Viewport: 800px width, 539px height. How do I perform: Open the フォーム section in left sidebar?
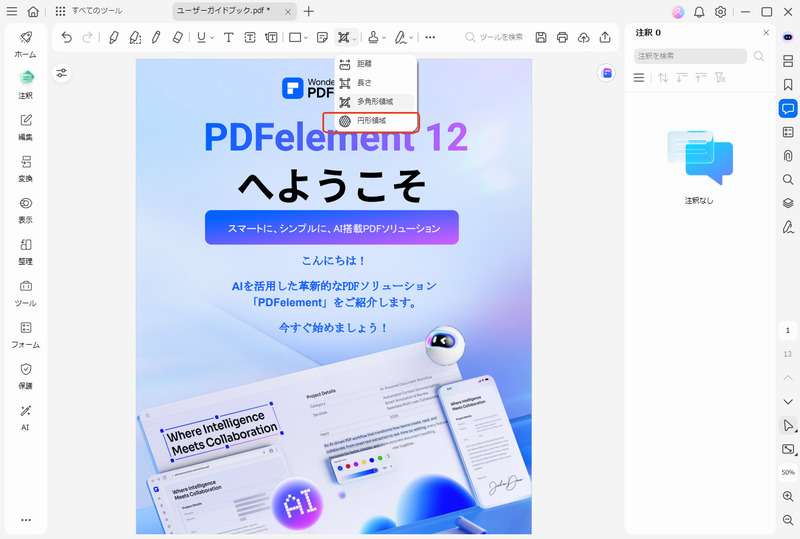[x=26, y=335]
